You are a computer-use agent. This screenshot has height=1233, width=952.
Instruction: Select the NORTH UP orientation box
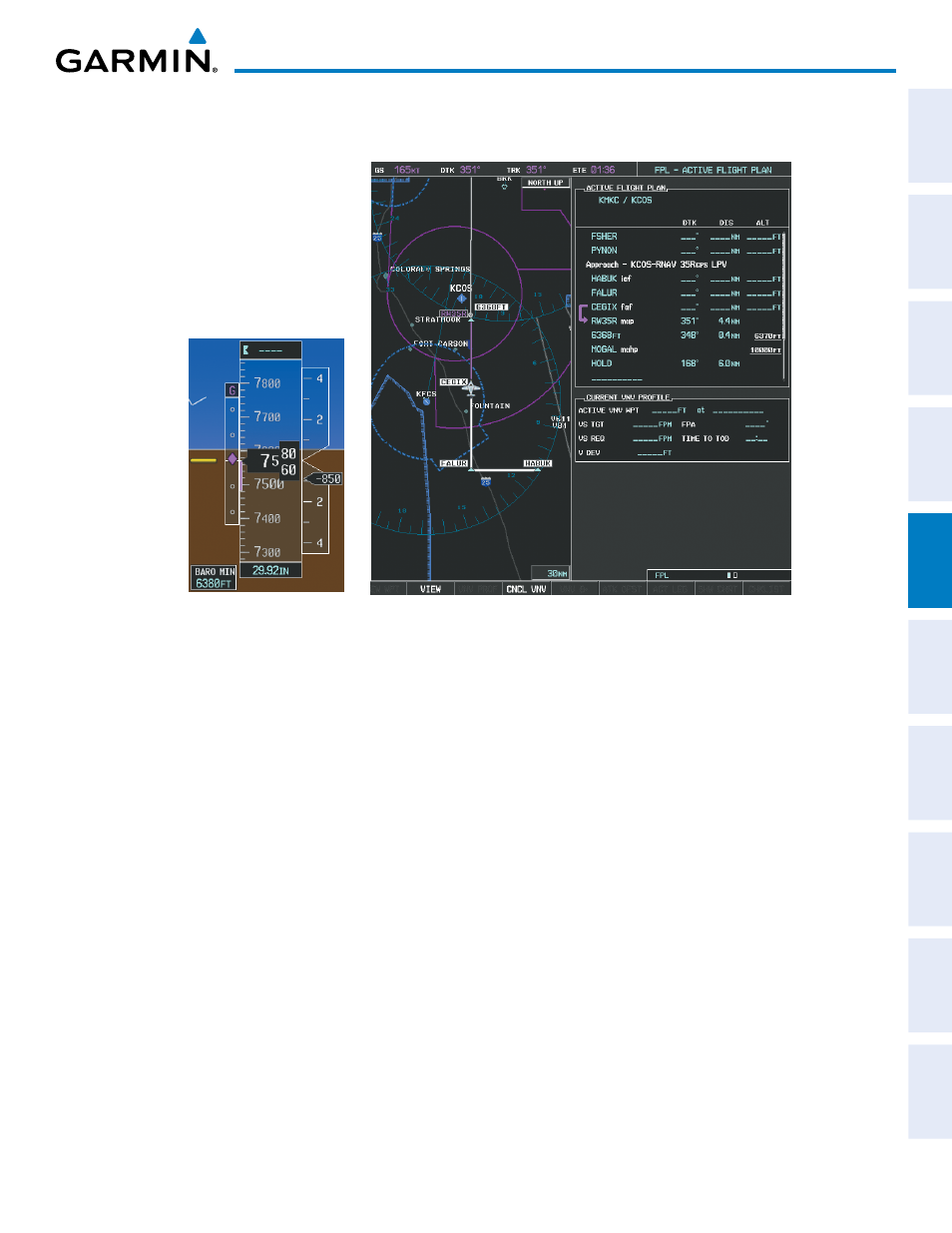[x=546, y=183]
